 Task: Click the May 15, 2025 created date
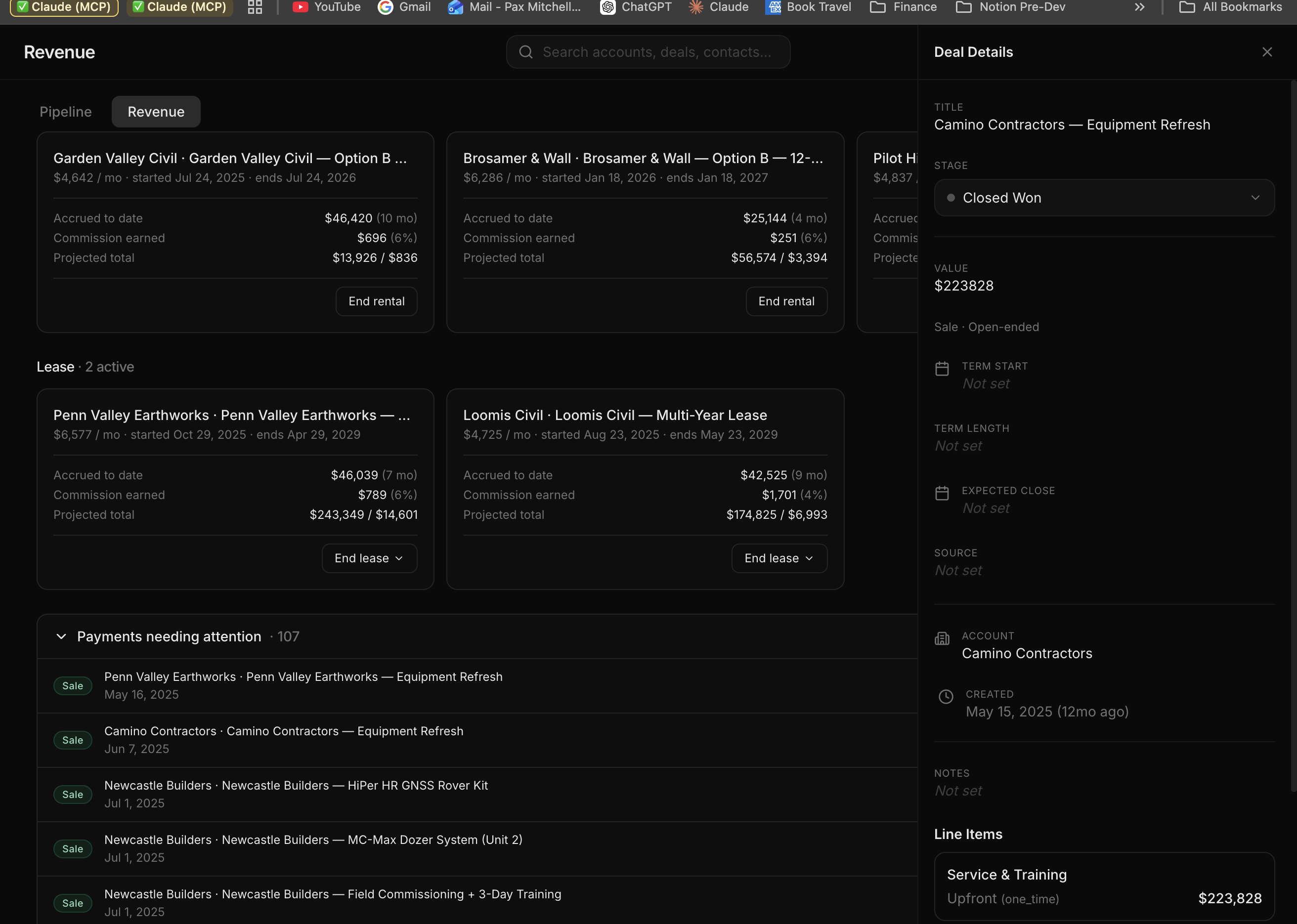coord(1047,712)
